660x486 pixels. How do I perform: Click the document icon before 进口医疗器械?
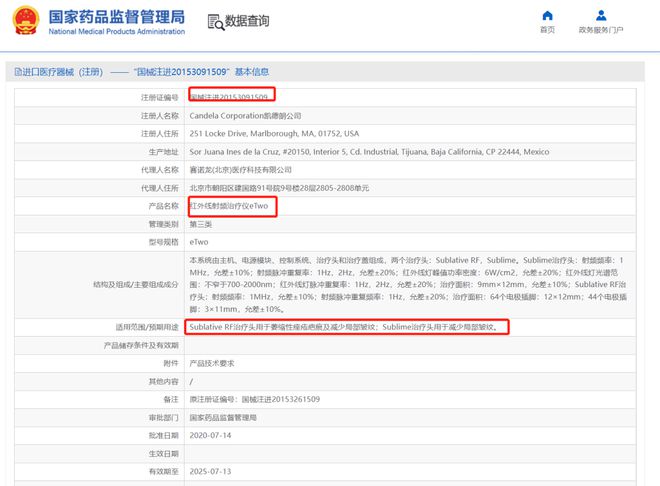(18, 72)
